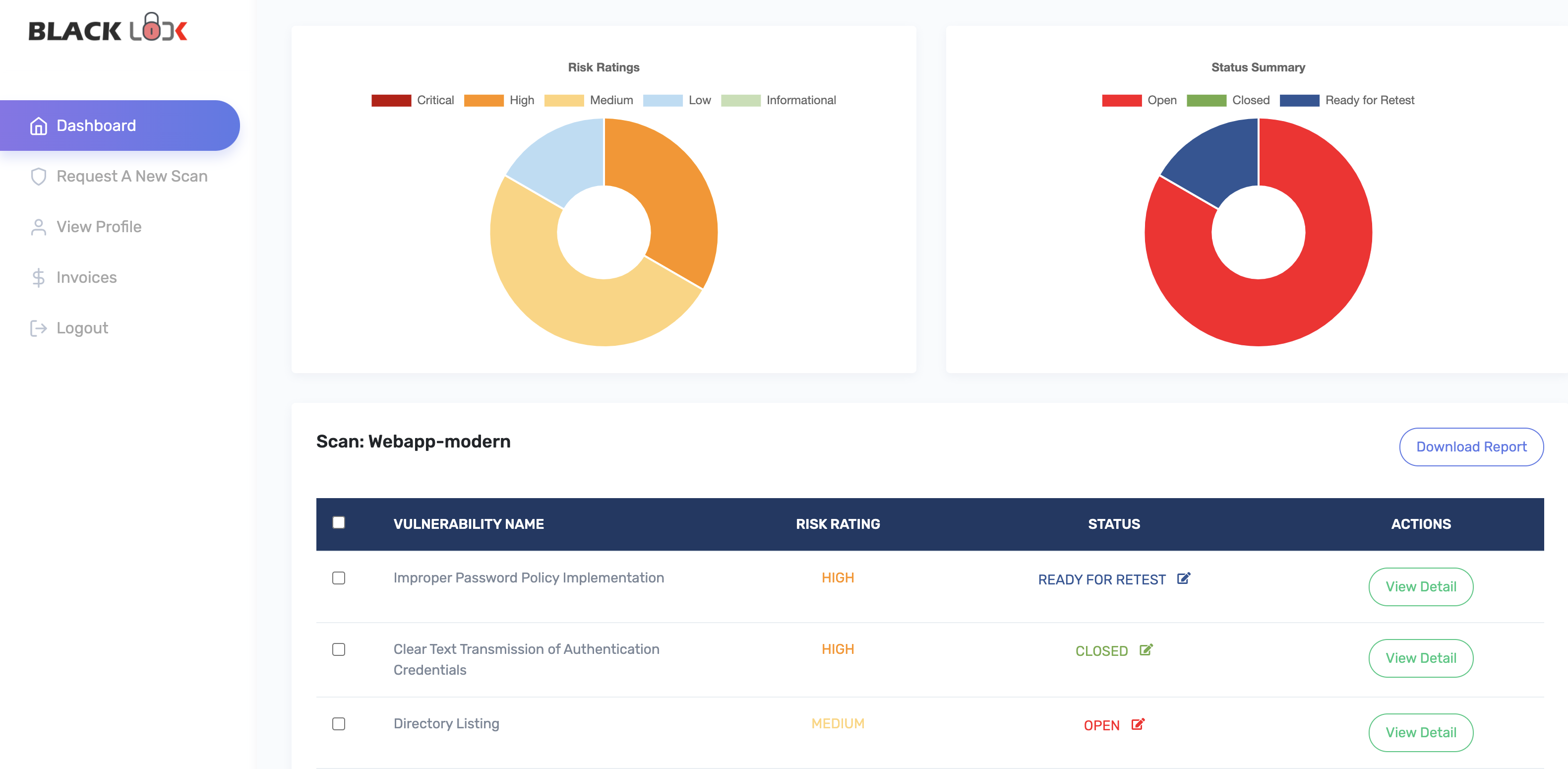Open Request A New Scan page
The image size is (1568, 769).
[x=131, y=177]
